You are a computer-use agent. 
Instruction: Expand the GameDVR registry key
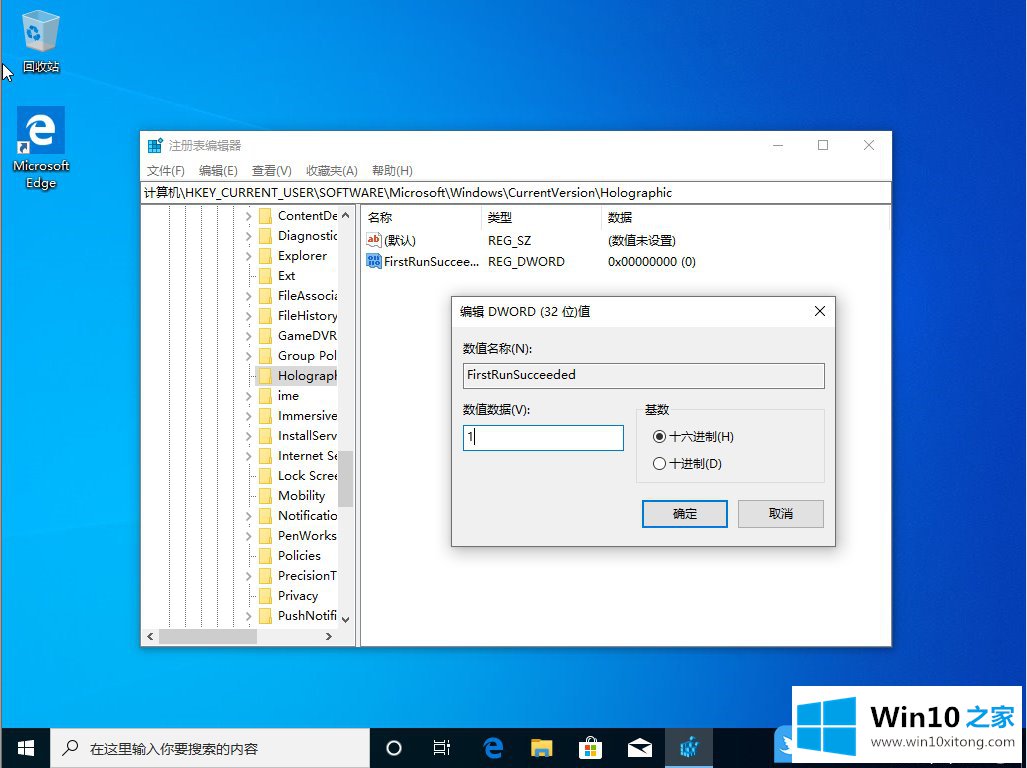[249, 336]
